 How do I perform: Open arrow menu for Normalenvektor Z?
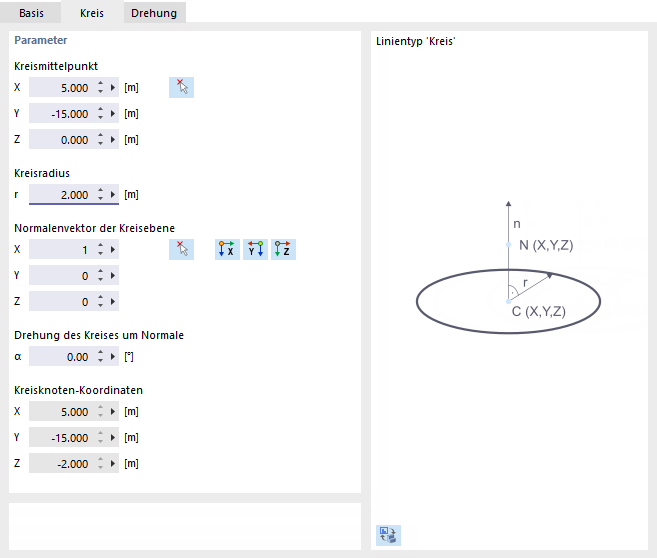coord(113,302)
